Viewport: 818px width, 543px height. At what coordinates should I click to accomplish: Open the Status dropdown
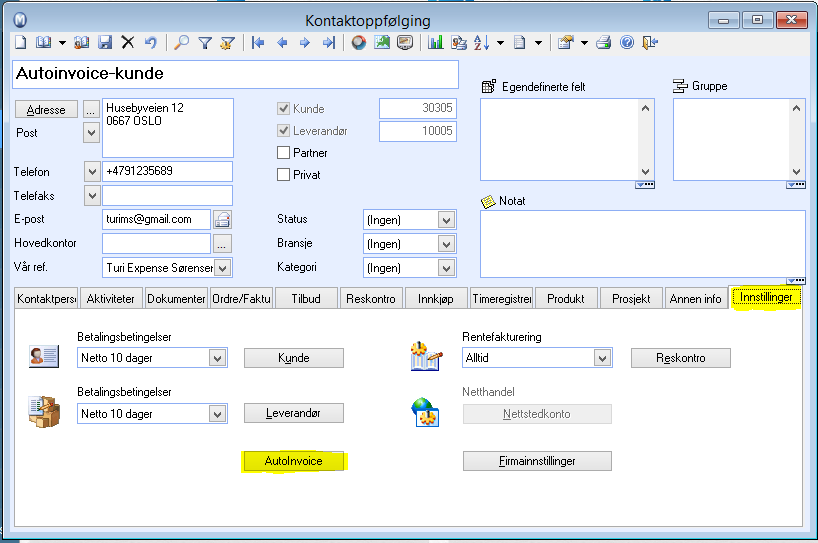pyautogui.click(x=446, y=220)
